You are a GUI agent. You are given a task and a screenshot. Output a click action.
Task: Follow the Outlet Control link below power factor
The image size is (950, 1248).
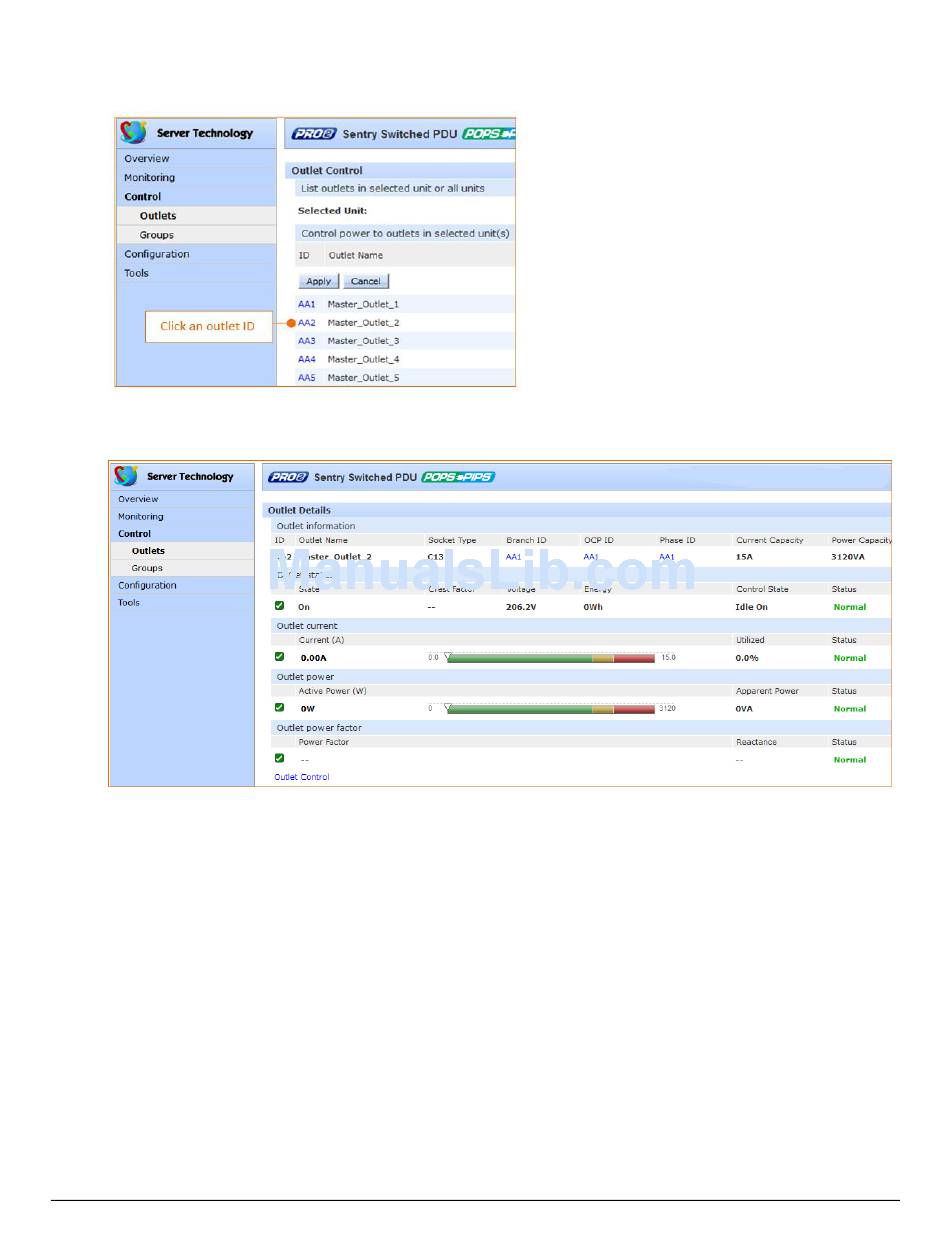point(301,777)
